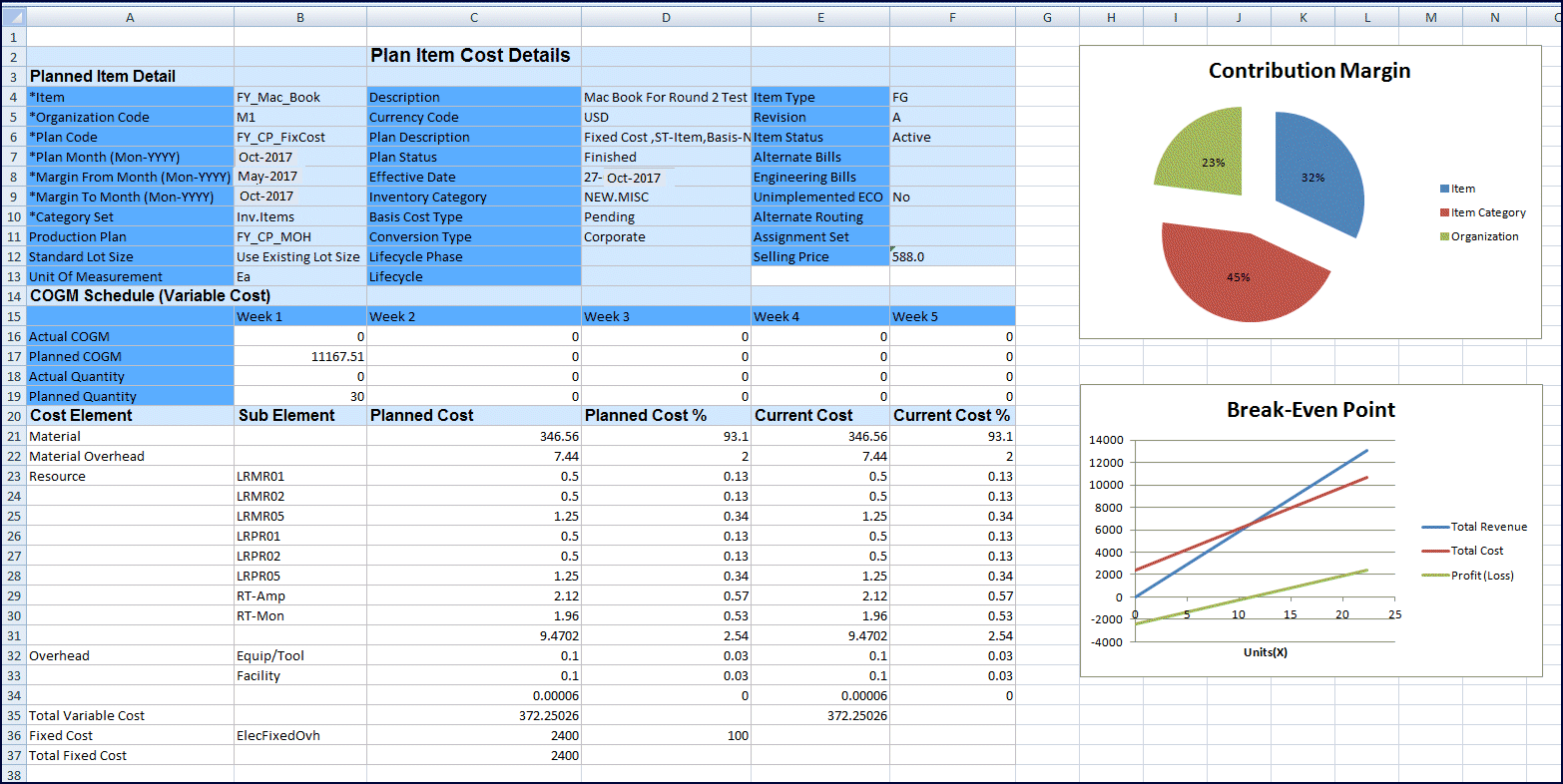Click the Break-Even Point chart title

(x=1310, y=410)
